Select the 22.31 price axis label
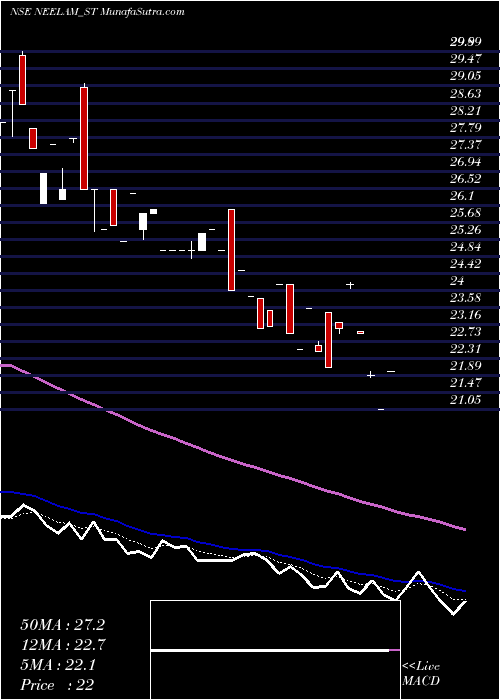This screenshot has width=500, height=700. click(x=465, y=349)
